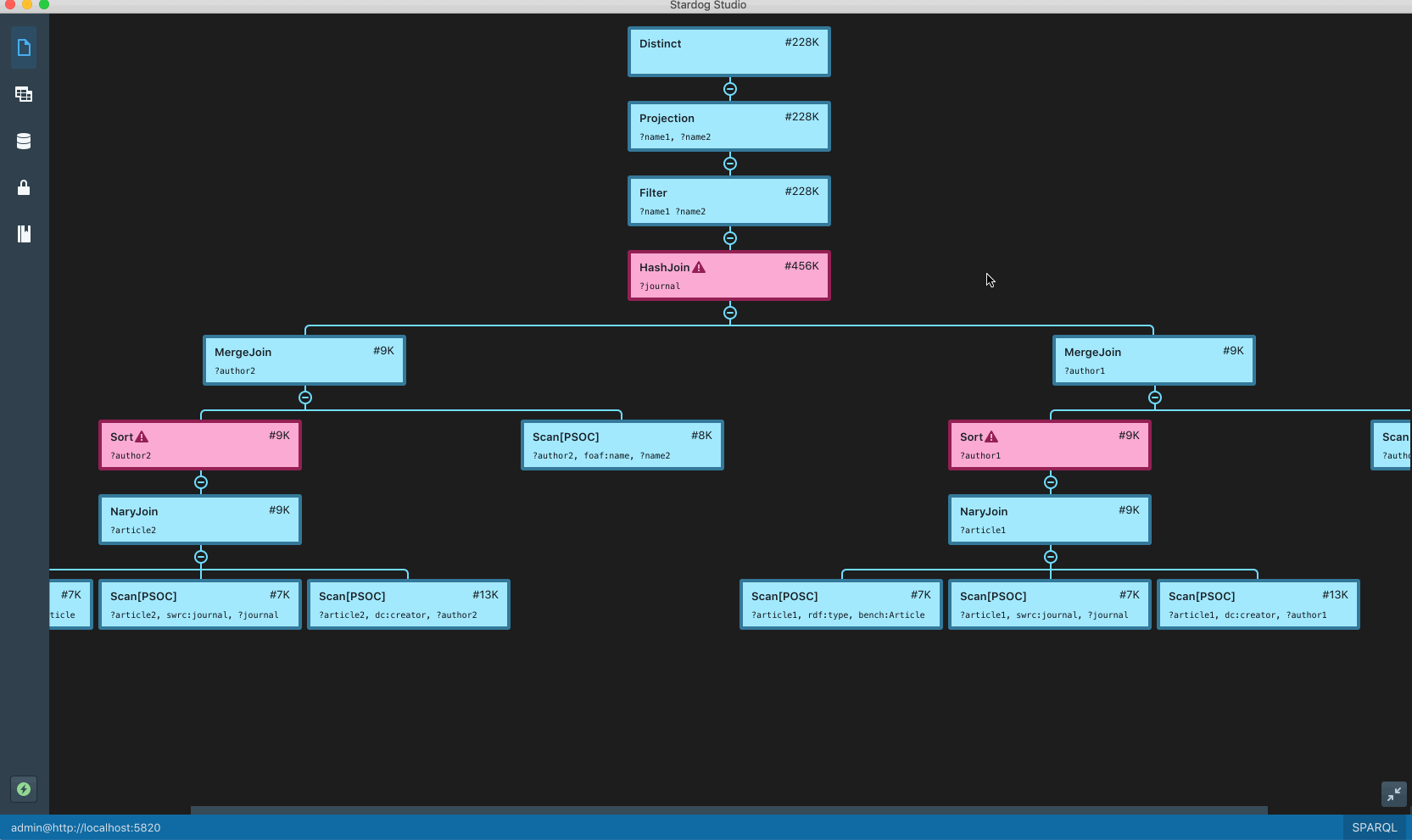Open the Models panel from the sidebar

(x=24, y=94)
